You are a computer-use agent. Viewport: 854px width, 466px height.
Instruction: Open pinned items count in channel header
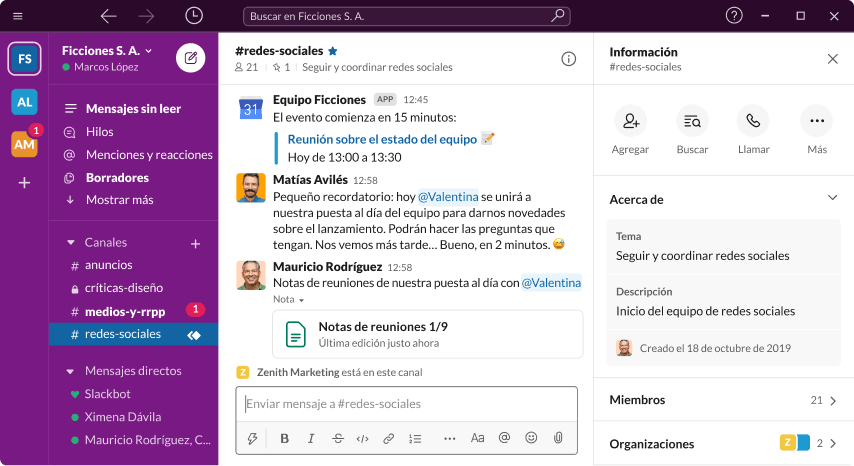pos(282,67)
